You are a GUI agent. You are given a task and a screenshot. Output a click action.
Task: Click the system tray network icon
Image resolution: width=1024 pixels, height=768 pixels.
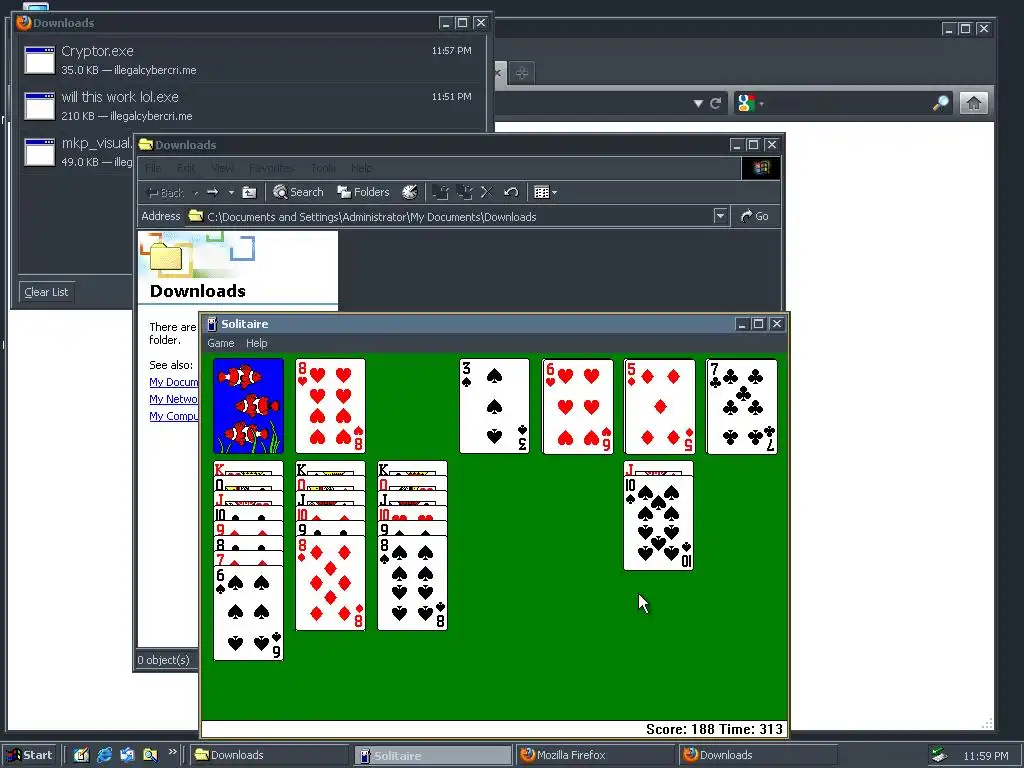point(939,755)
